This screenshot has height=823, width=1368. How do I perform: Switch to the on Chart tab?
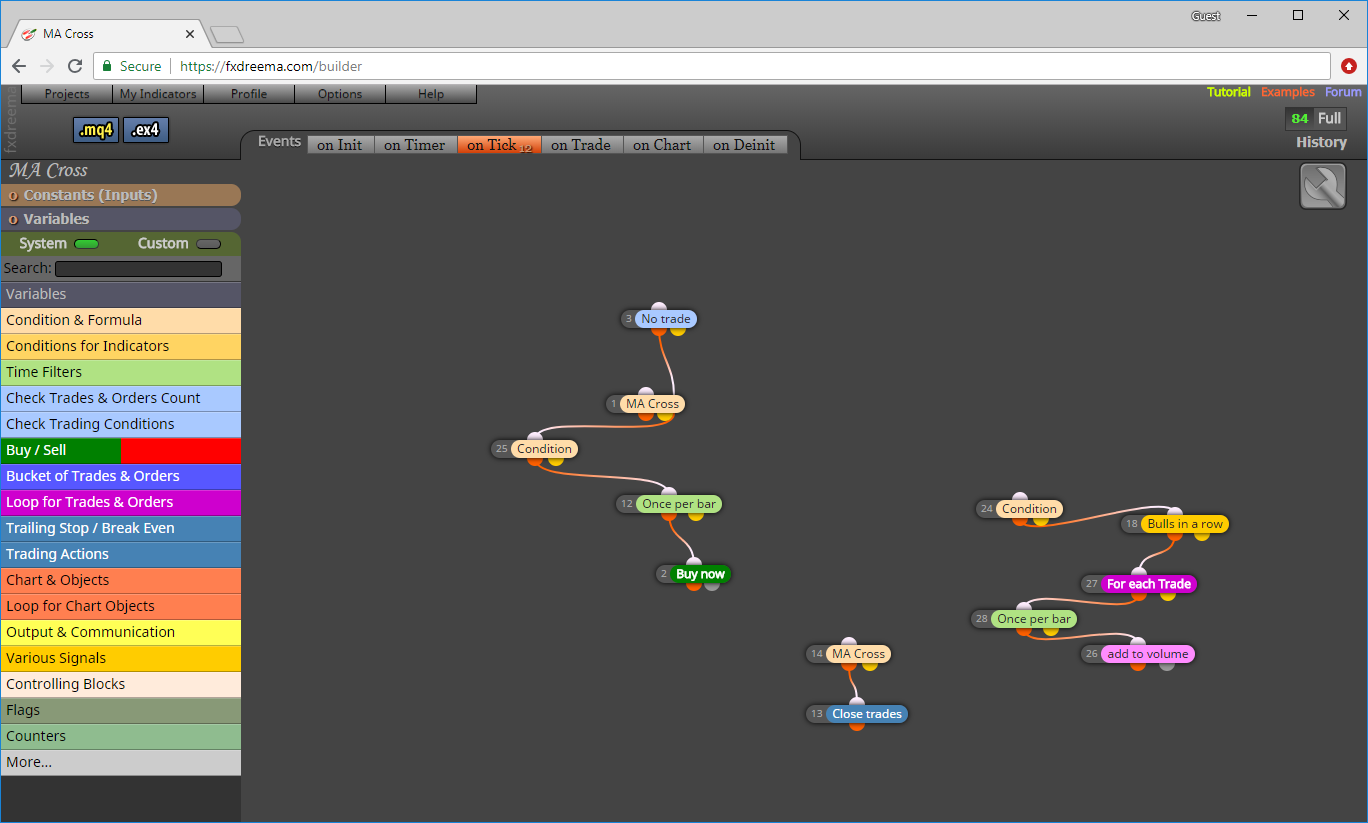pos(662,145)
